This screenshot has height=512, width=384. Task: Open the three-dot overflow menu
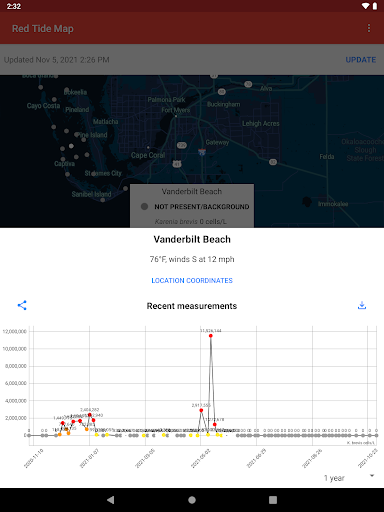coord(369,28)
